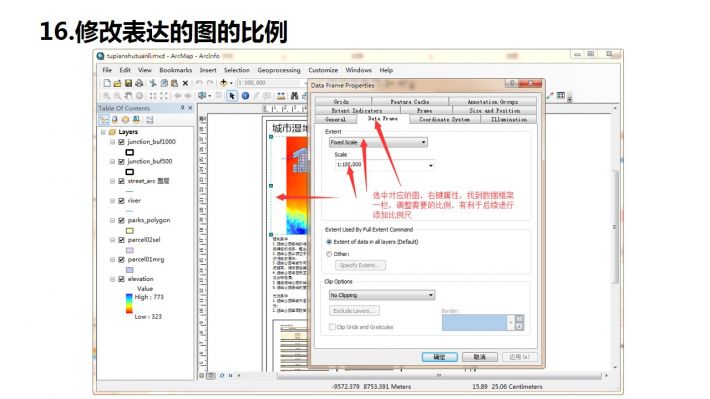Collapse the elevation layer tree node

(112, 279)
